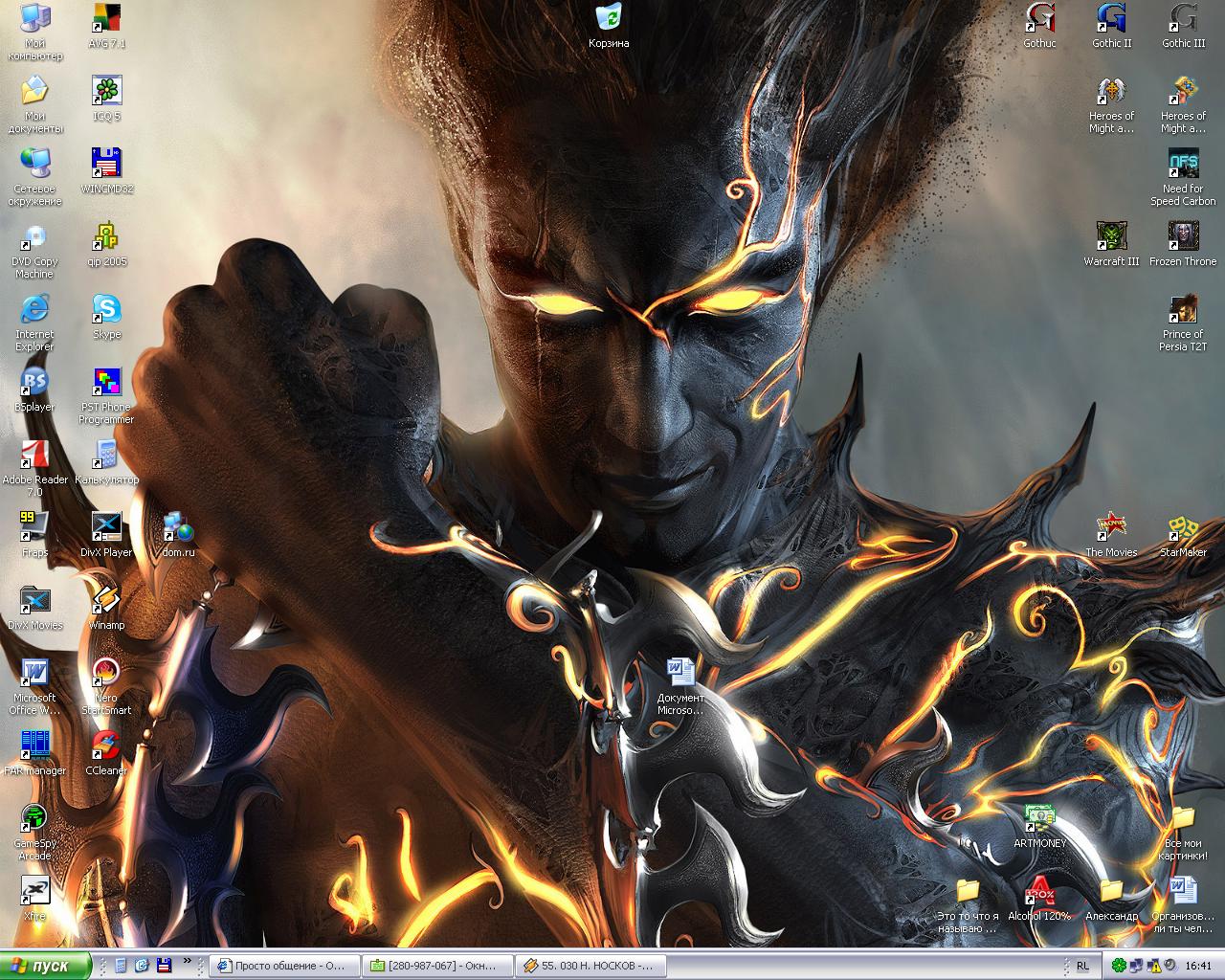The height and width of the screenshot is (980, 1225).
Task: Click network warning tray icon
Action: point(1152,966)
